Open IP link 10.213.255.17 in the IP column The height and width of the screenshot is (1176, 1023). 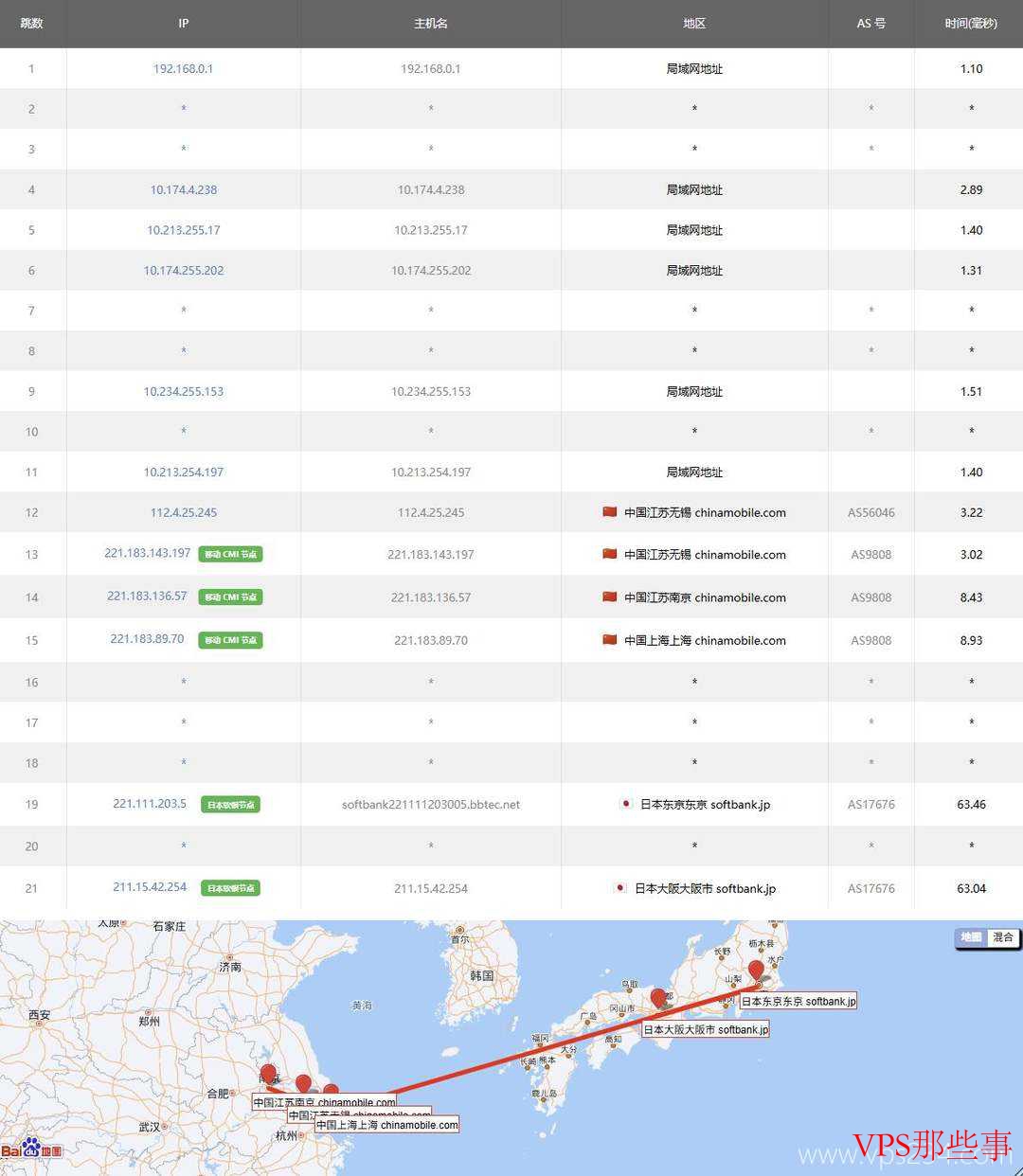184,230
